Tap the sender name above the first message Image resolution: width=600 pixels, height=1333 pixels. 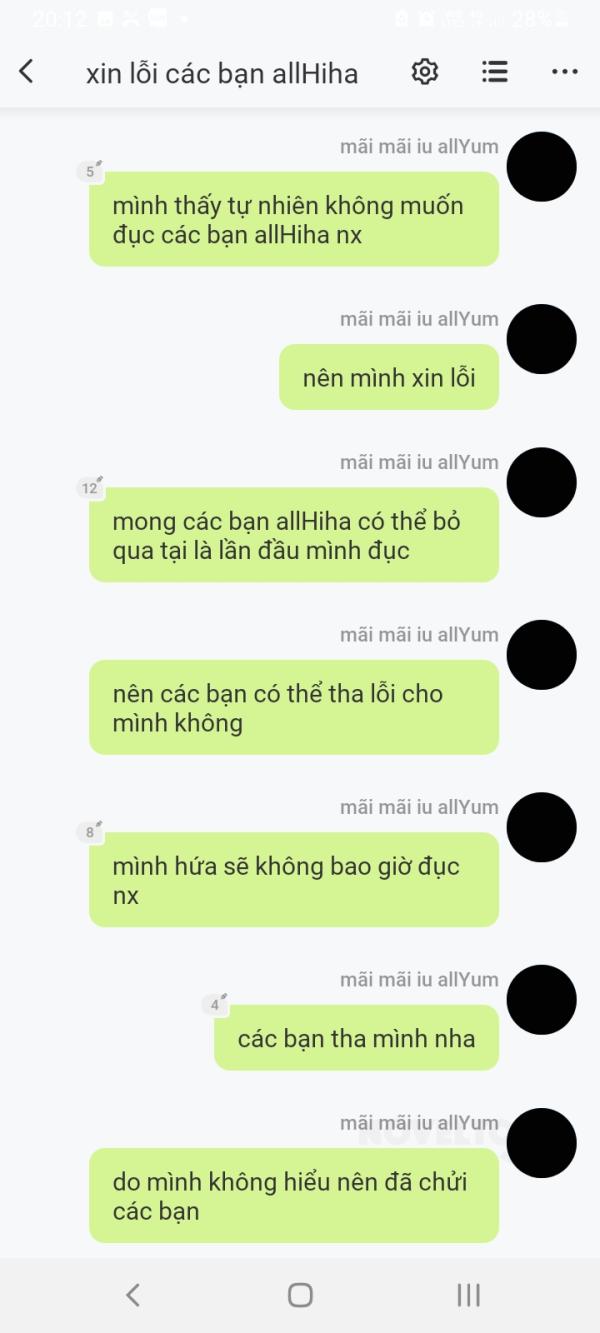pos(419,146)
